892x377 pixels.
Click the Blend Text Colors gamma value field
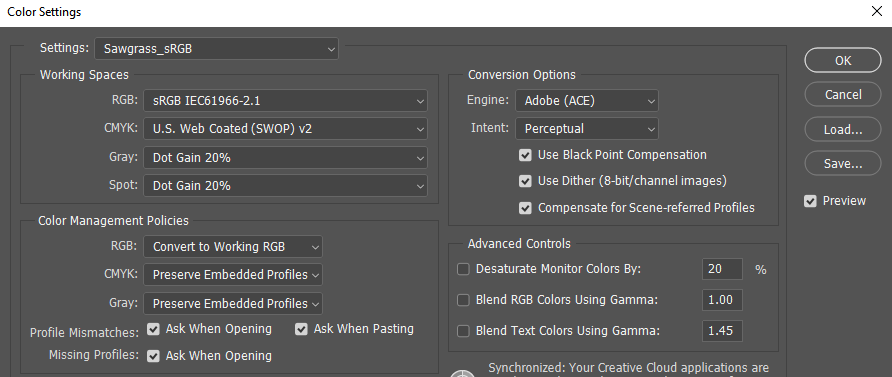click(x=722, y=330)
